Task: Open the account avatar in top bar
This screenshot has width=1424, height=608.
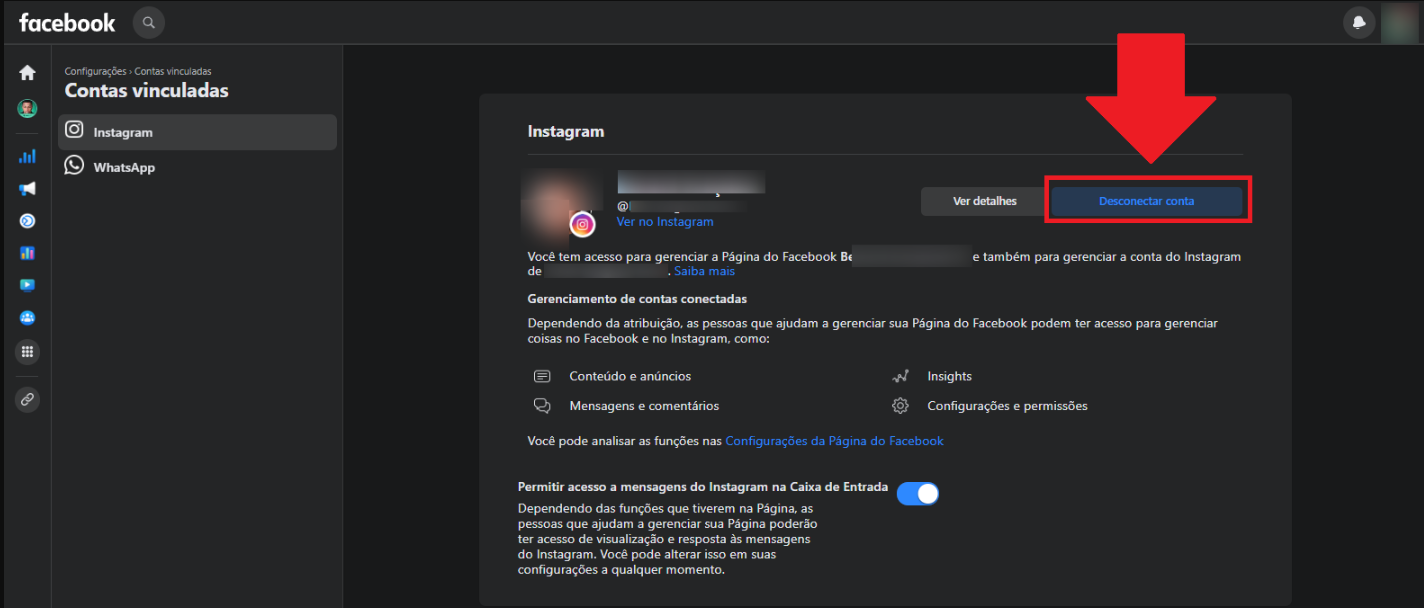Action: pos(1399,22)
